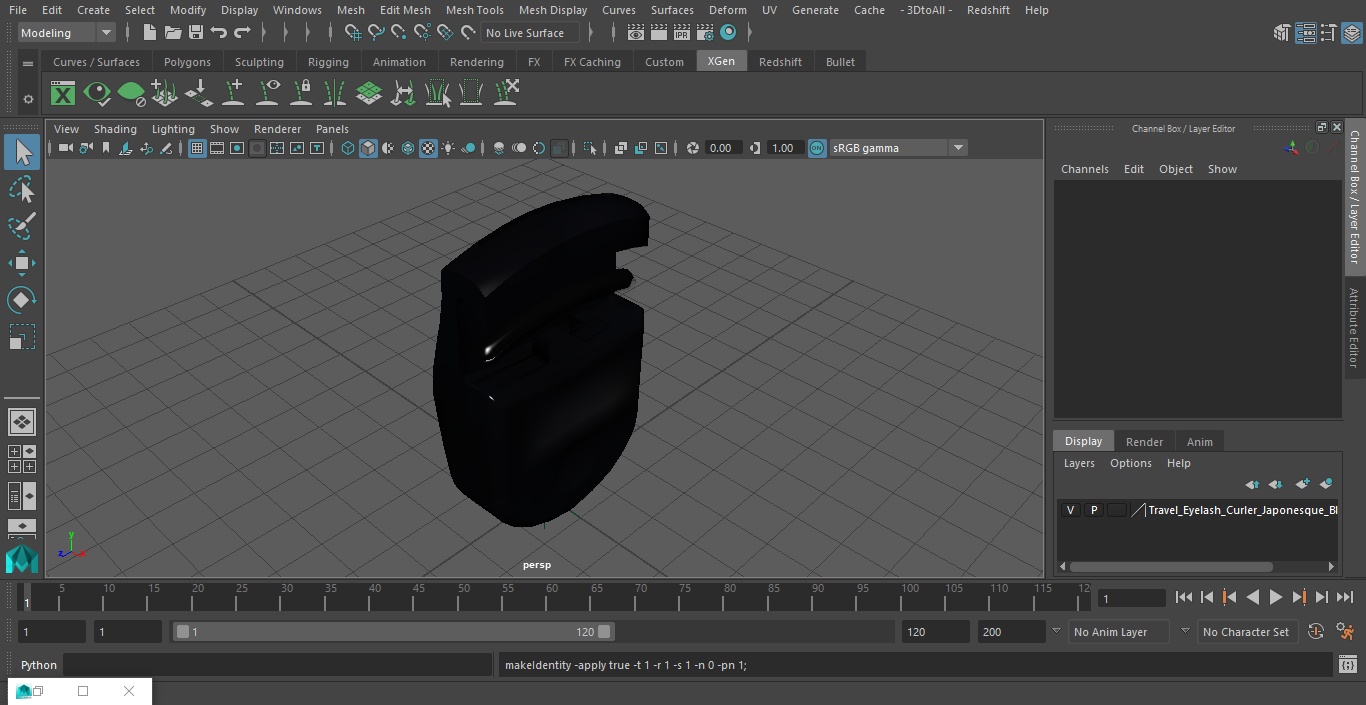The width and height of the screenshot is (1366, 705).
Task: Switch to the Rigging shelf tab
Action: click(328, 62)
